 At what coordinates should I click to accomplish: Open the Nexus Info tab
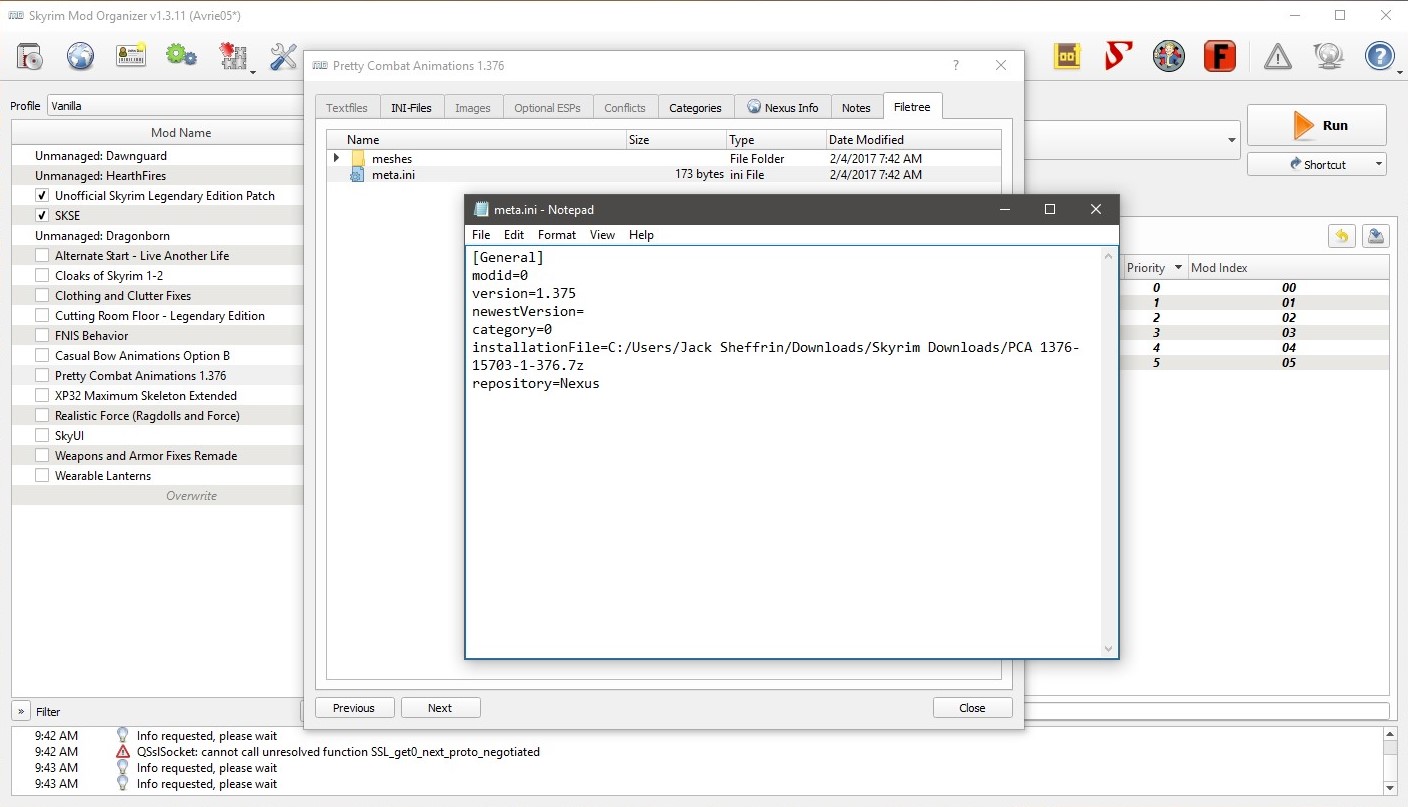point(783,107)
